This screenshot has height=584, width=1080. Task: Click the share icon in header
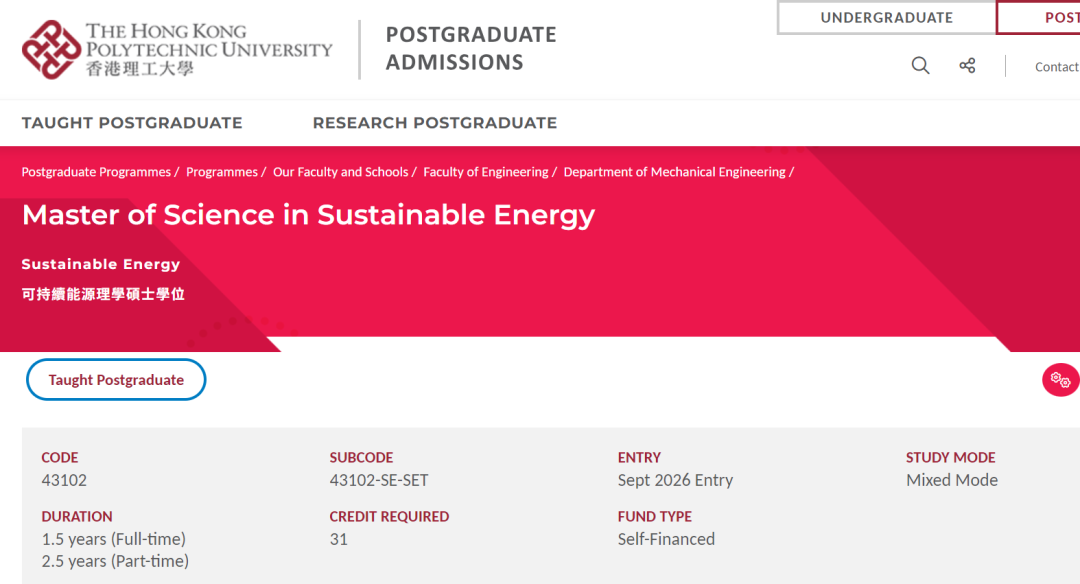pos(967,66)
